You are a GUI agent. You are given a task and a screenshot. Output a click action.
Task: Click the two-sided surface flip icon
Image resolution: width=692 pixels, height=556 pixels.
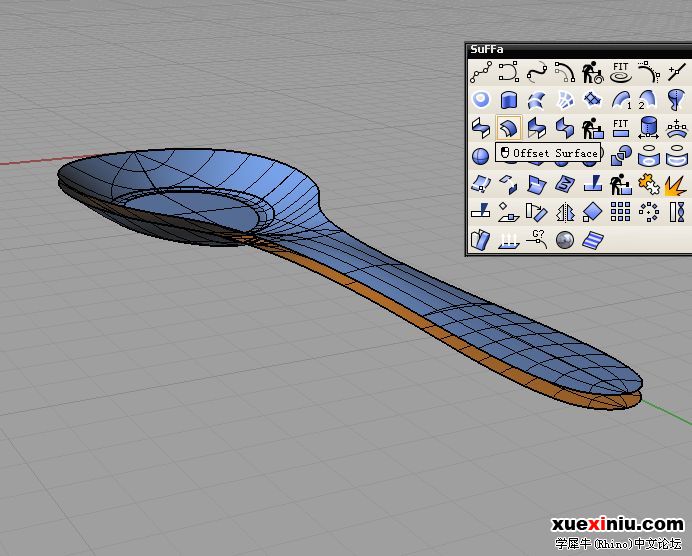(481, 240)
